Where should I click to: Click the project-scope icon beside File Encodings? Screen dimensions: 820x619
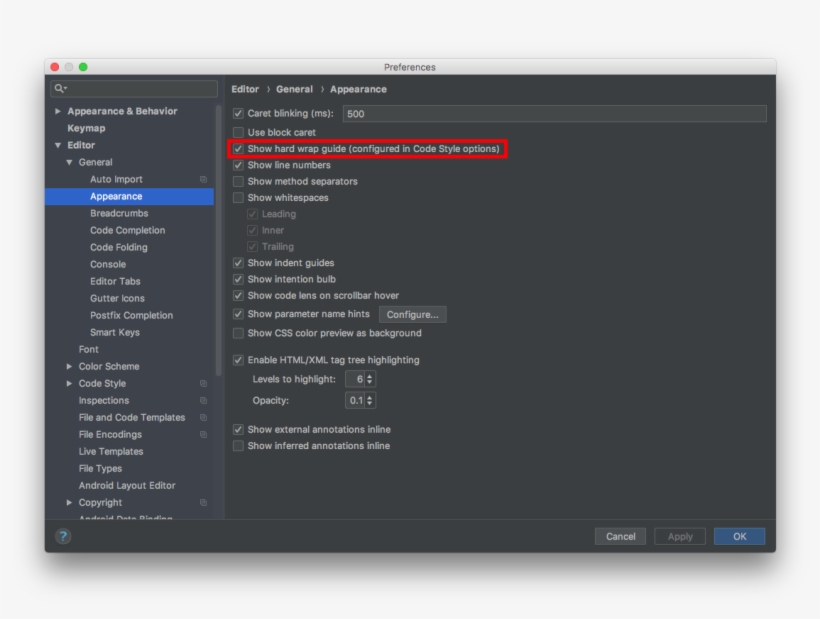pos(203,435)
